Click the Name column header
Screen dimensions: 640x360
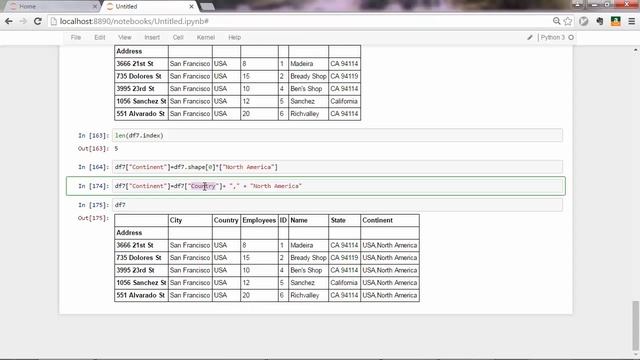pyautogui.click(x=299, y=220)
